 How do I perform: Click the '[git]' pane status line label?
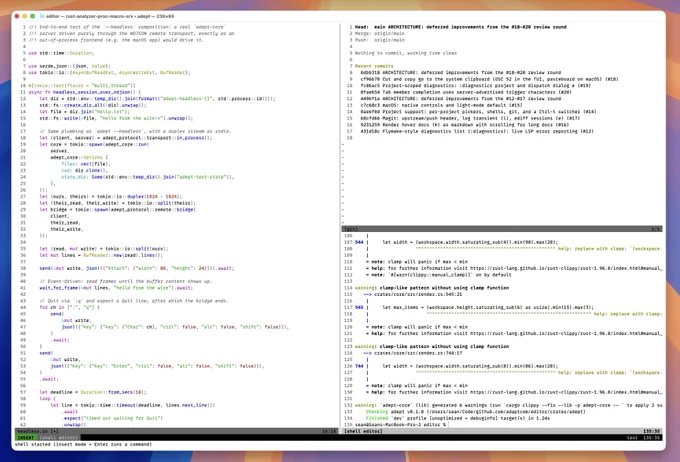[x=350, y=229]
